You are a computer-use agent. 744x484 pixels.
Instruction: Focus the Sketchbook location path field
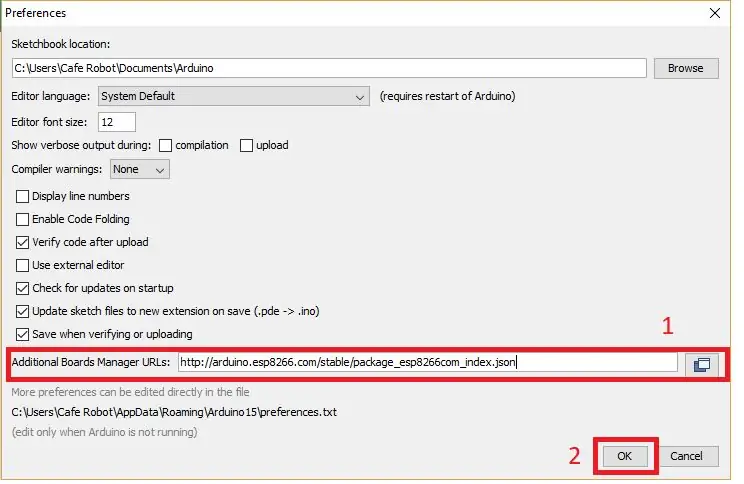click(x=329, y=68)
